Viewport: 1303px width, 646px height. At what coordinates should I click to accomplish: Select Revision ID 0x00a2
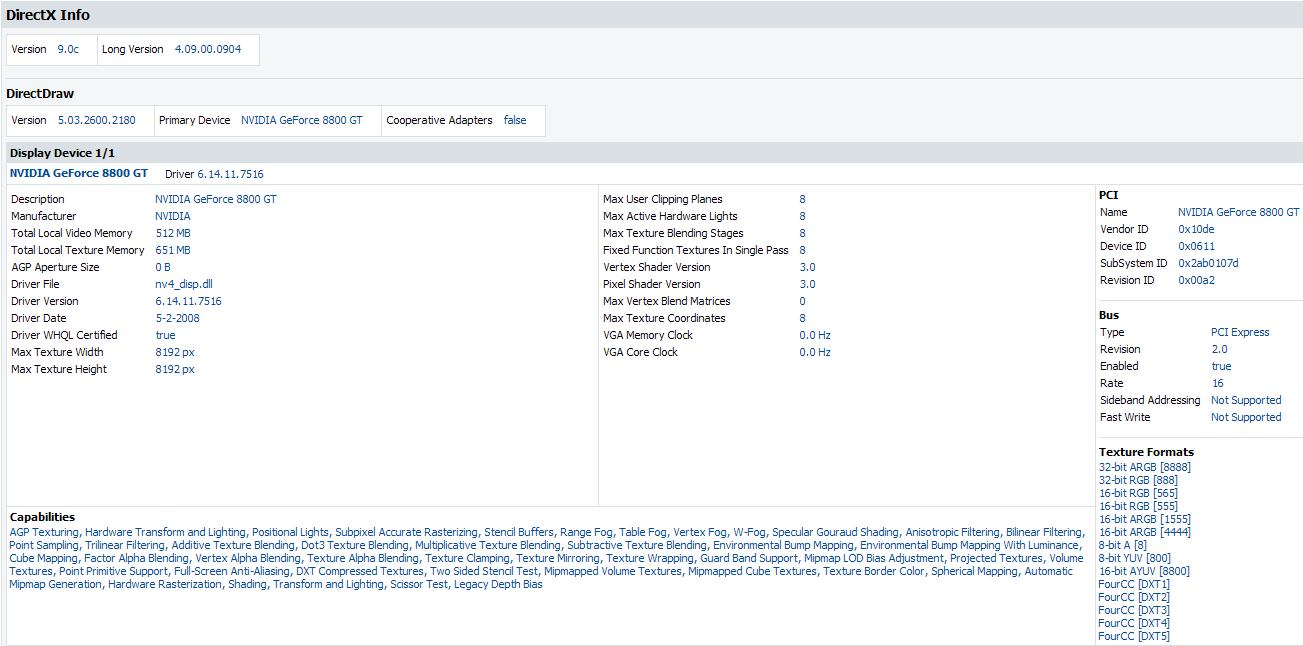(x=1196, y=280)
